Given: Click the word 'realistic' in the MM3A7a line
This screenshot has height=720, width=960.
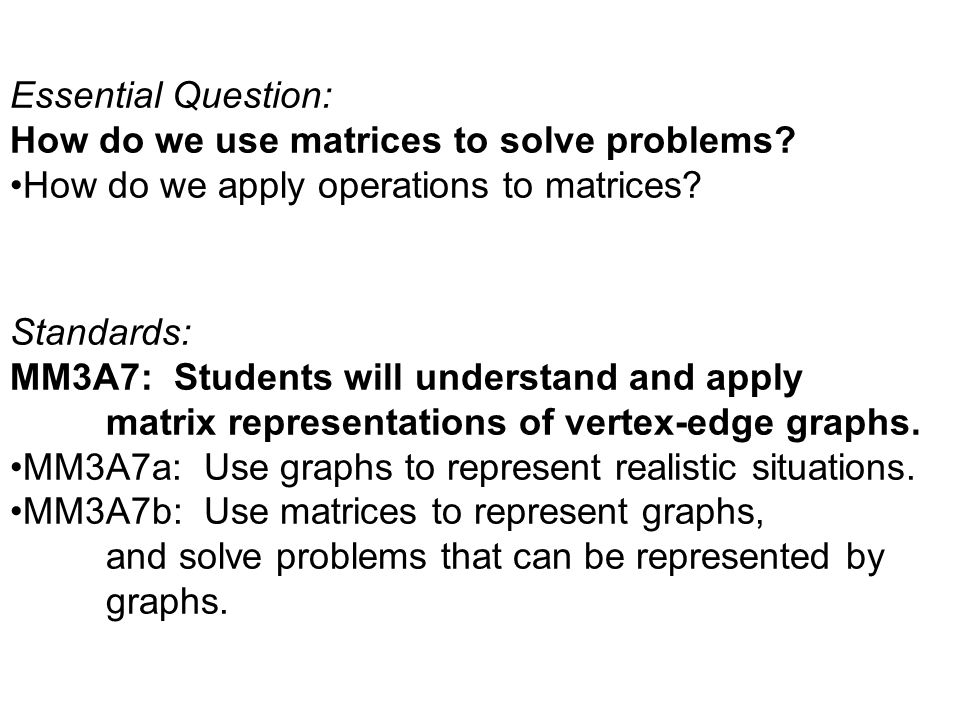Looking at the screenshot, I should 675,468.
